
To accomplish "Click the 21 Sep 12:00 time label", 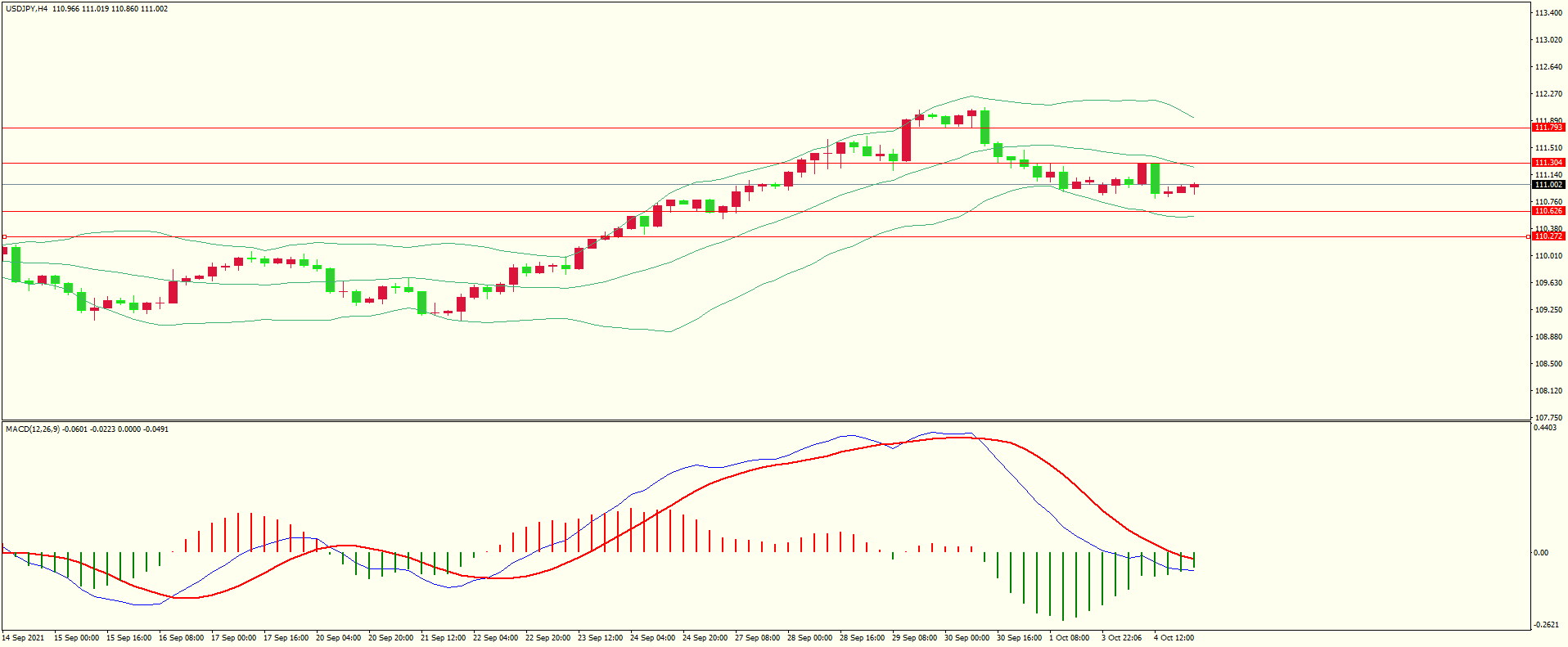I will click(x=443, y=638).
